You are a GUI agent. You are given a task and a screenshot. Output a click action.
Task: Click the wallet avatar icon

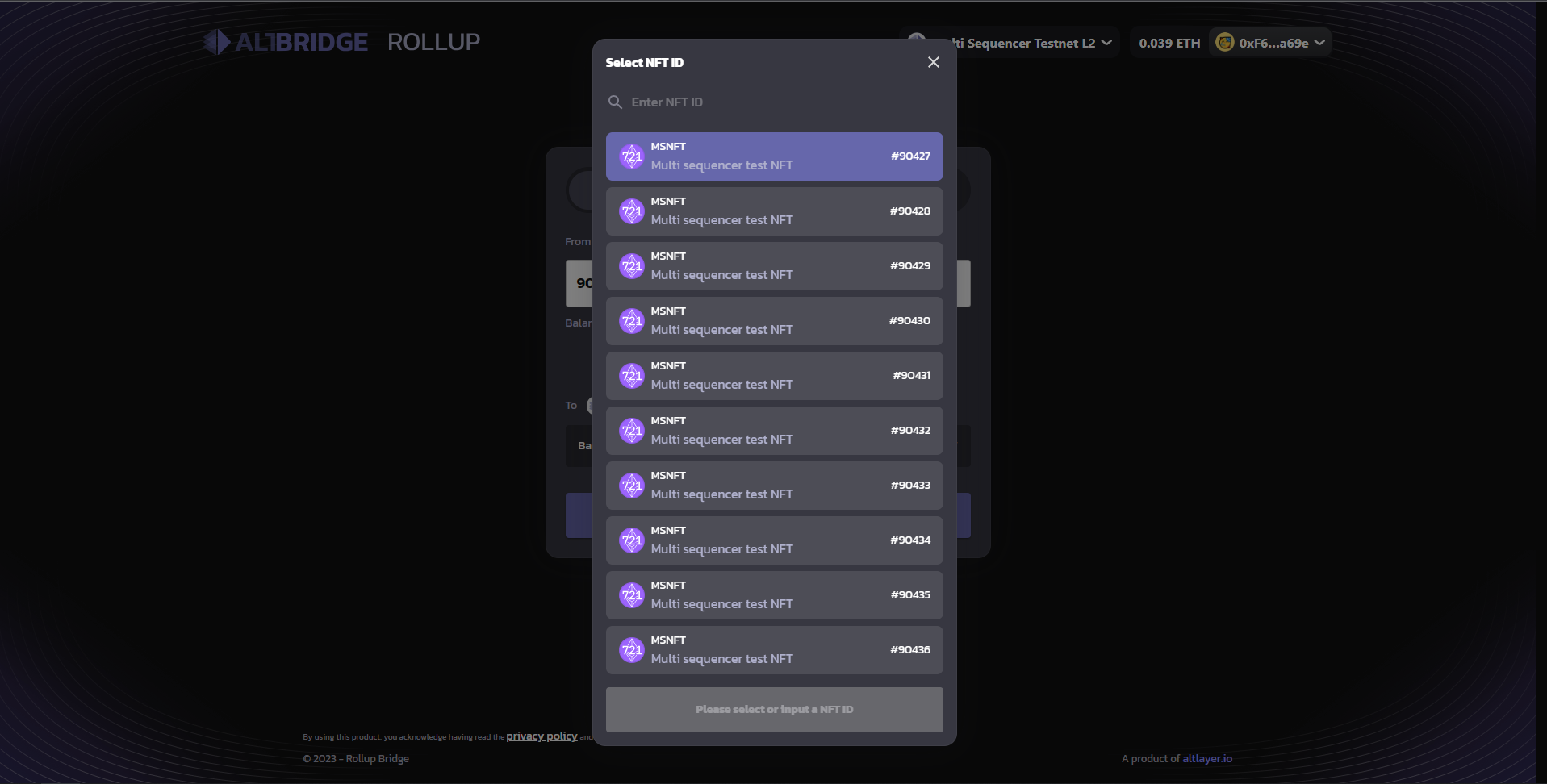[x=1225, y=43]
